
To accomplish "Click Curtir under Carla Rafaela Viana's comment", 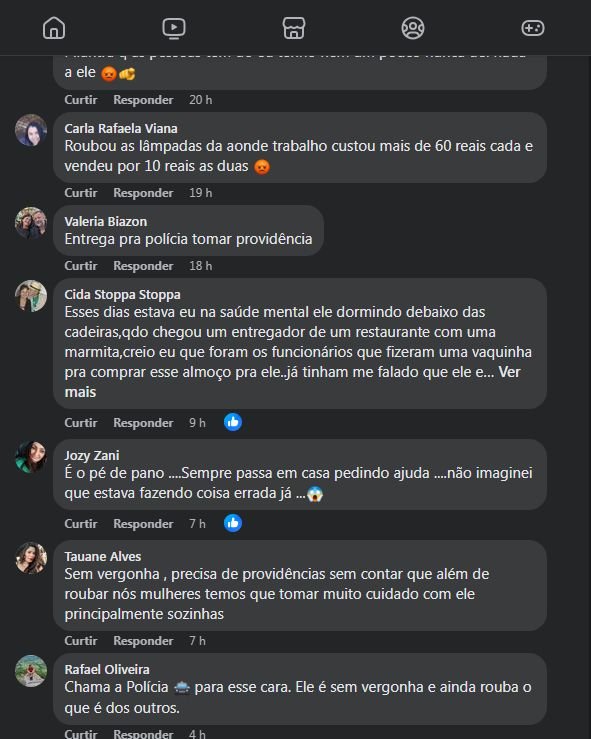I will coord(81,193).
